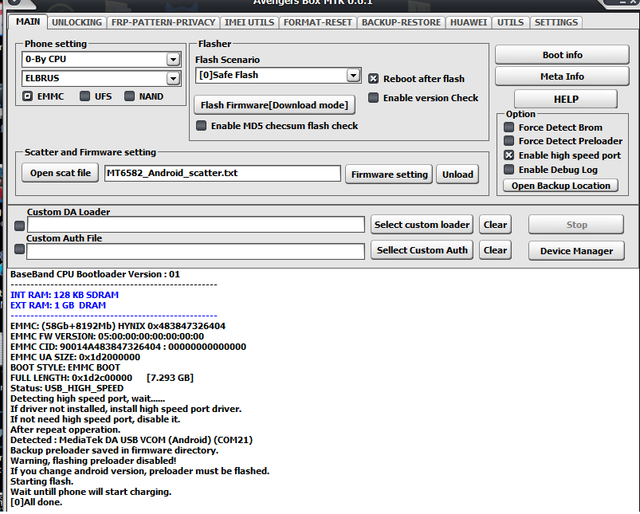The width and height of the screenshot is (640, 514).
Task: Click the Stop button
Action: tap(576, 225)
